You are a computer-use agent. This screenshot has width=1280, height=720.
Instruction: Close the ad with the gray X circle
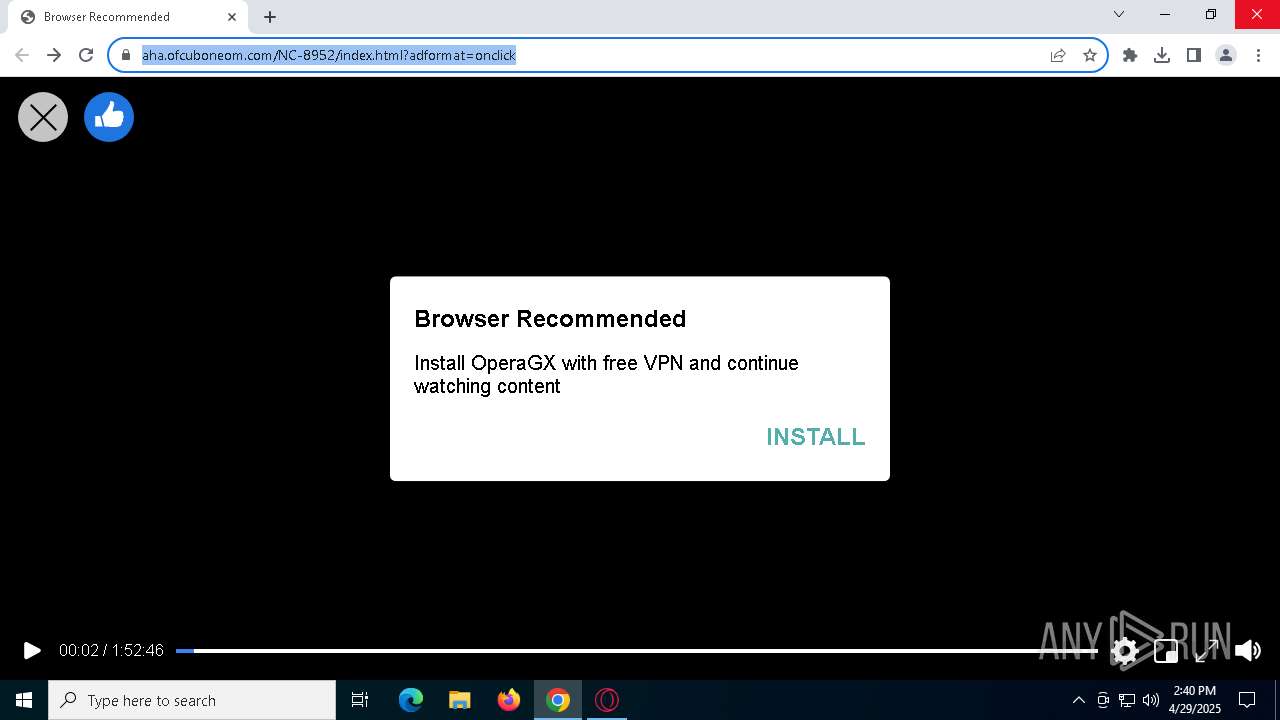[43, 117]
